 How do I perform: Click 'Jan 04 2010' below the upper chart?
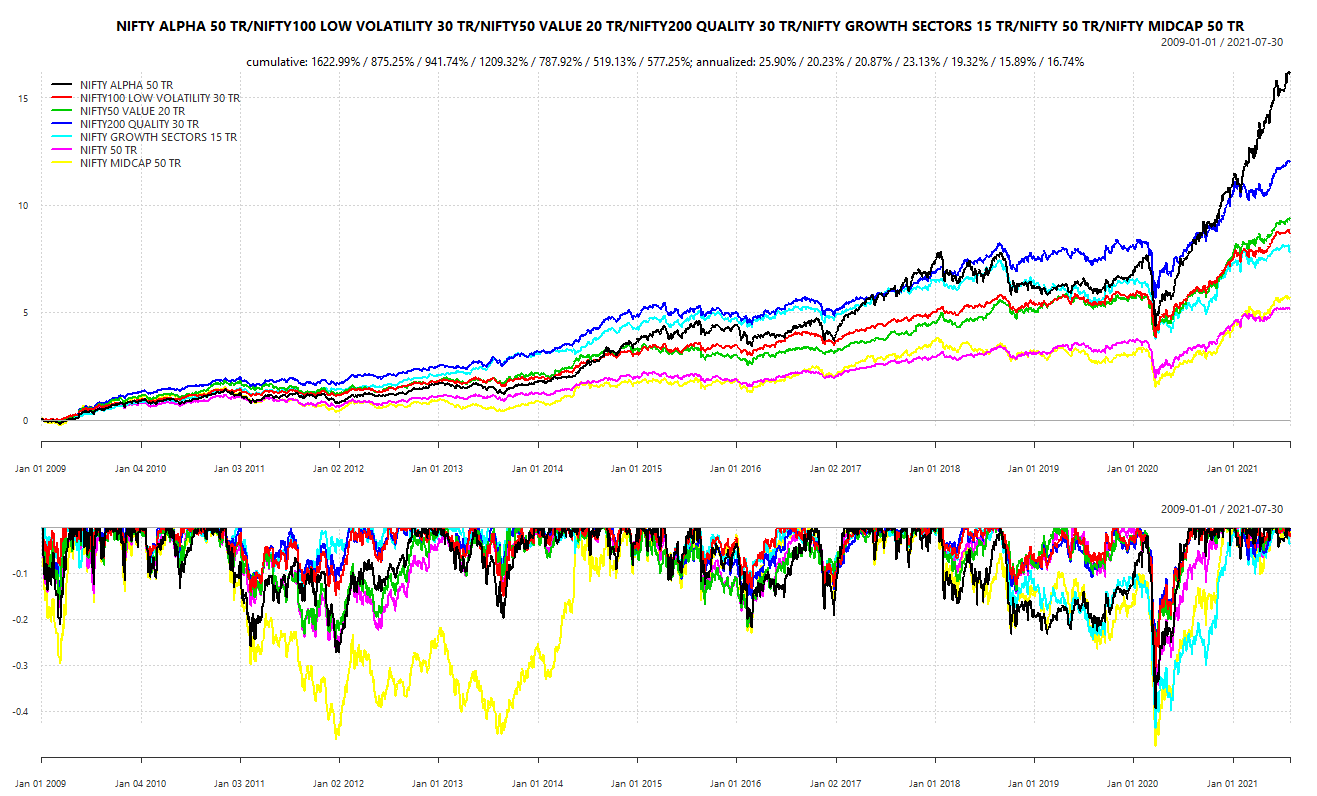(140, 468)
